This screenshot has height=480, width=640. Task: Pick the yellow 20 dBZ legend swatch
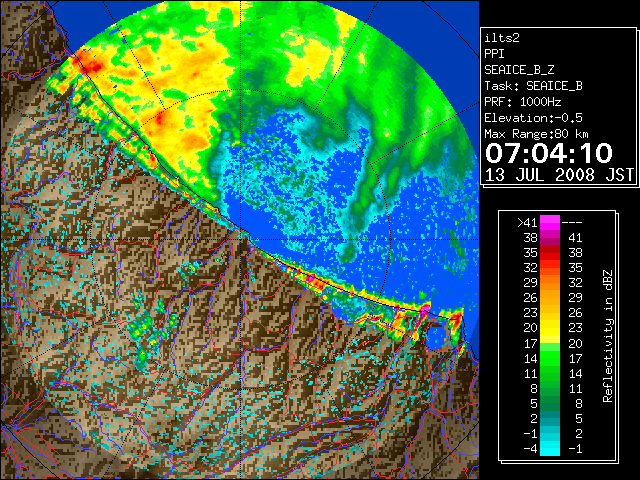[x=550, y=328]
